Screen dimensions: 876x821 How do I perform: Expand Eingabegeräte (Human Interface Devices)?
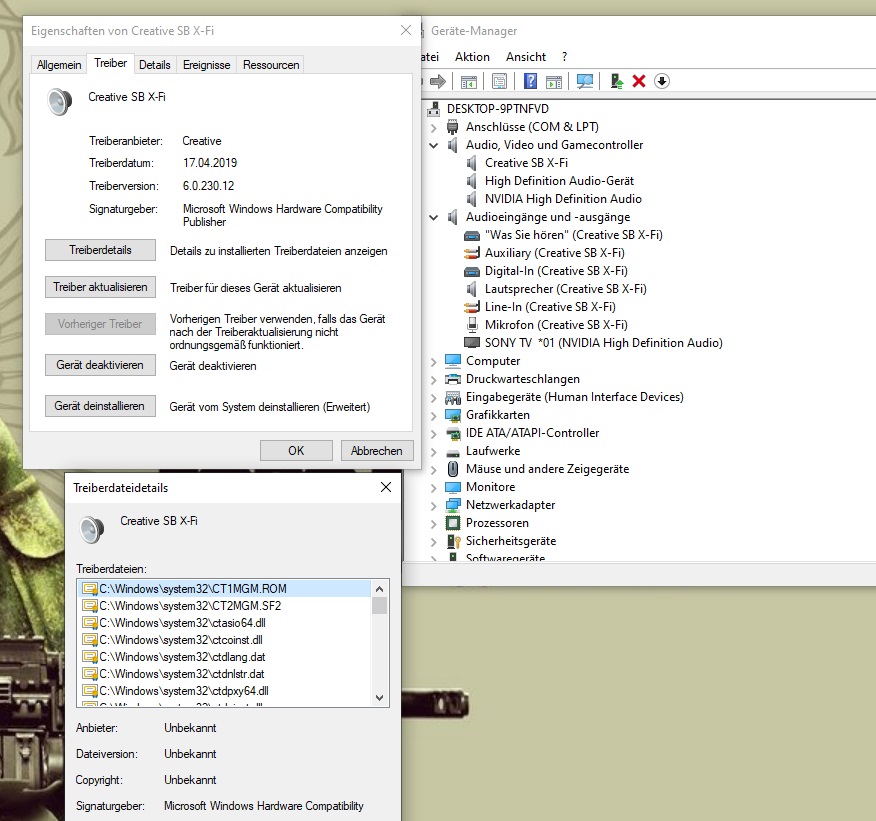pos(434,398)
